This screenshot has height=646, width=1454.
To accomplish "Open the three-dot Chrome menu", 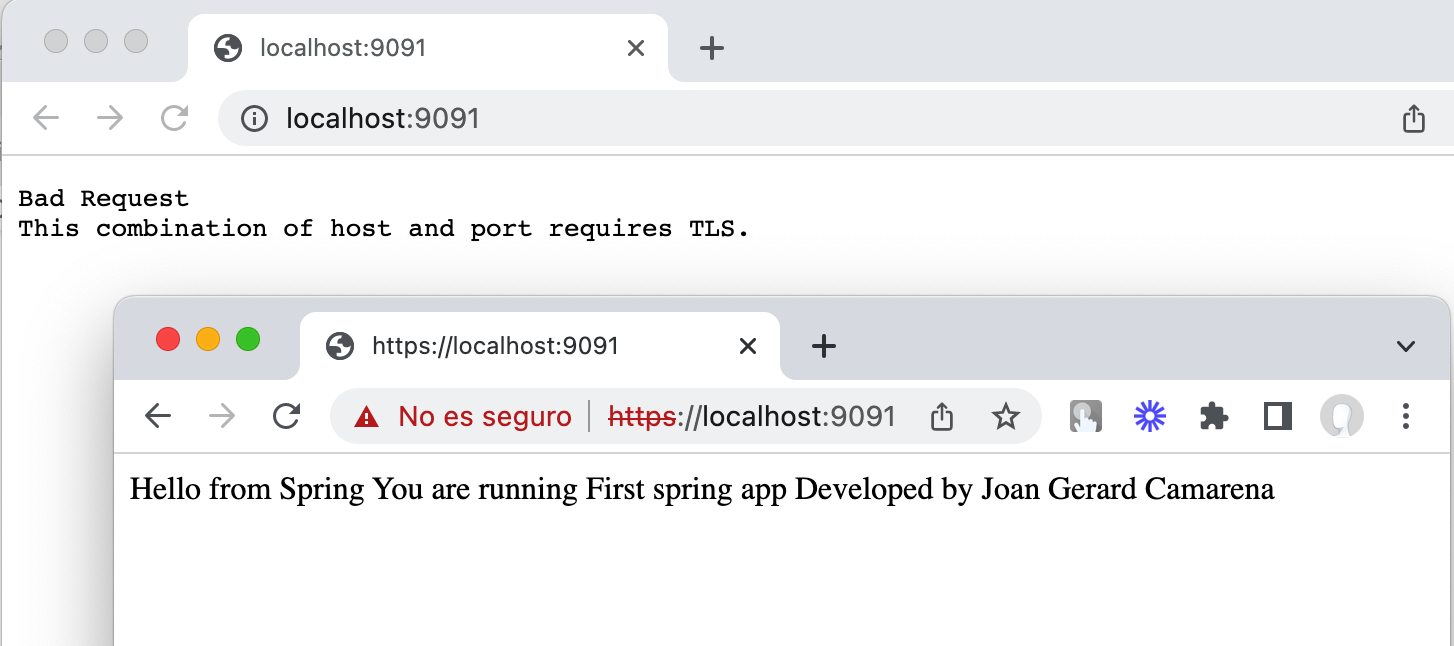I will click(x=1406, y=416).
